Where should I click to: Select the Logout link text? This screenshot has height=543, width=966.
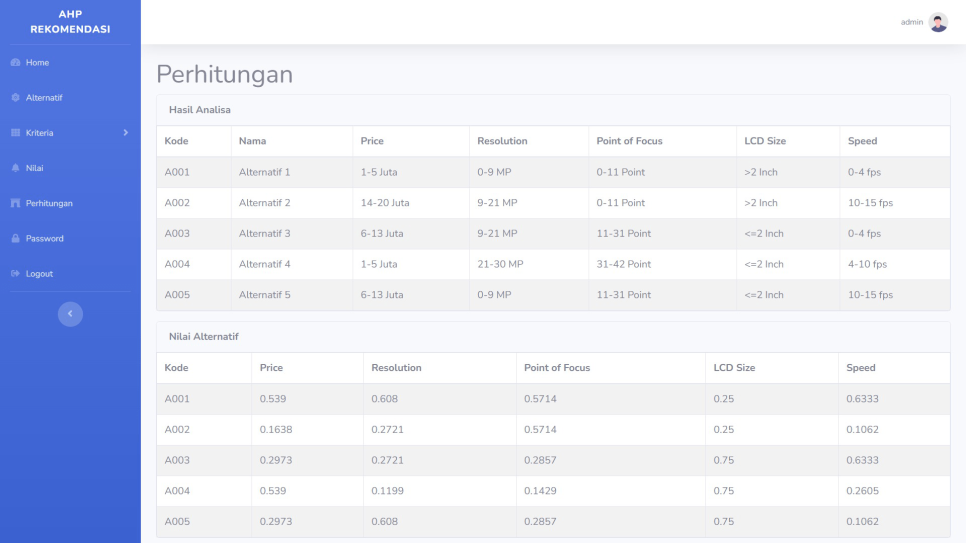point(39,274)
